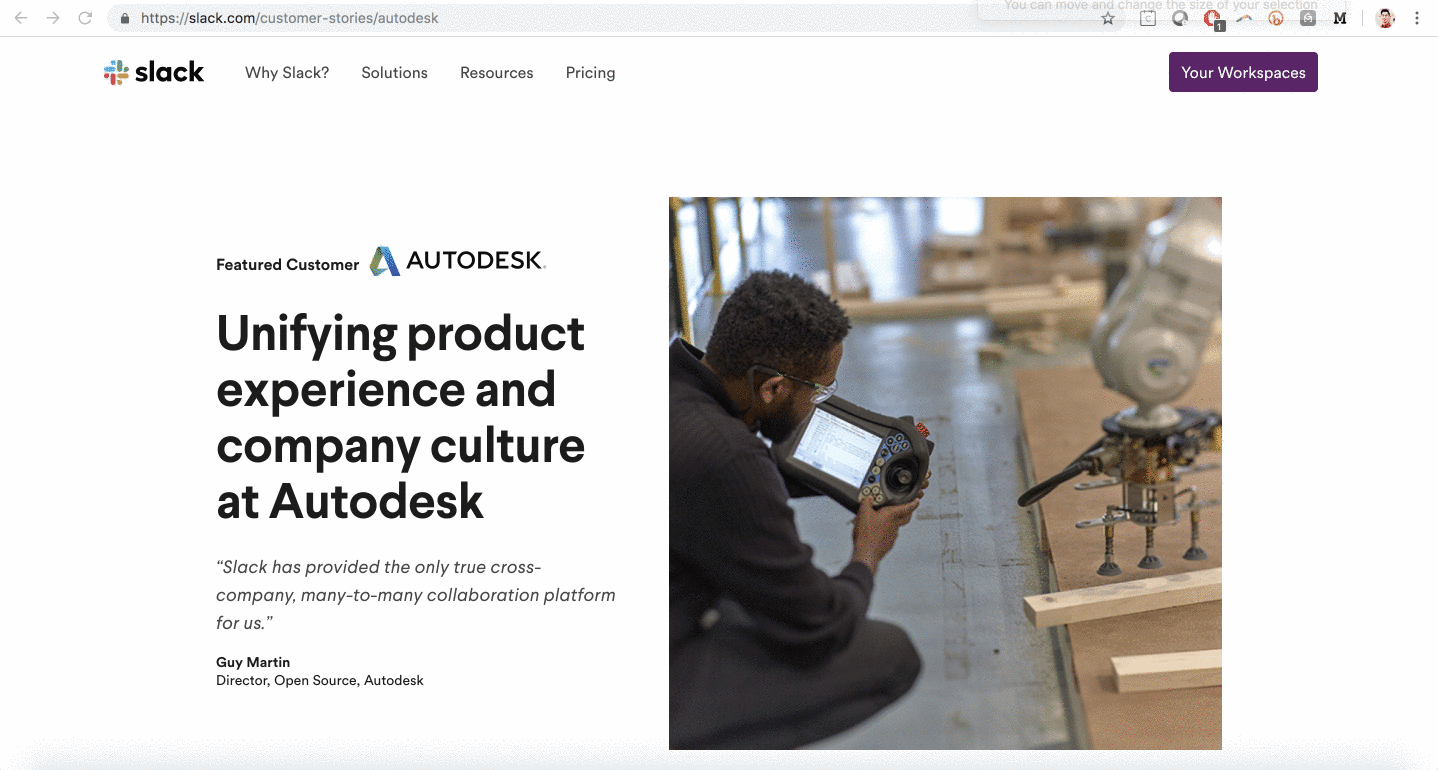The width and height of the screenshot is (1438, 770).
Task: Open the orange circle b extension
Action: click(x=1276, y=18)
